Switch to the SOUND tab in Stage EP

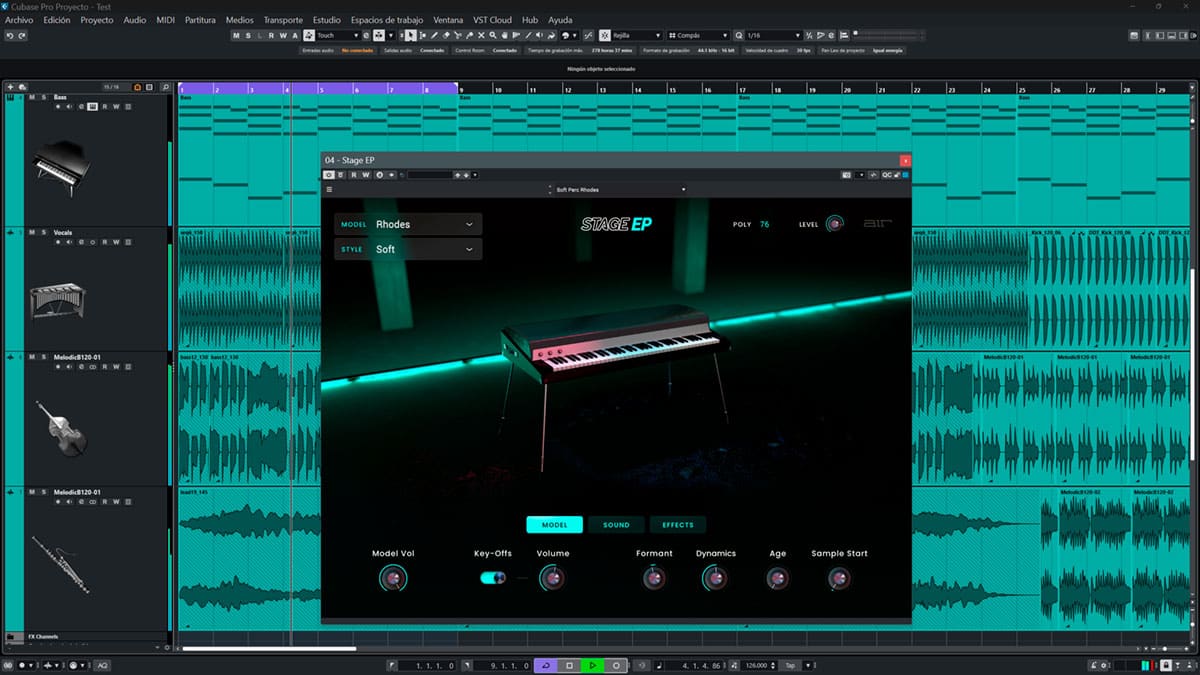click(x=616, y=524)
